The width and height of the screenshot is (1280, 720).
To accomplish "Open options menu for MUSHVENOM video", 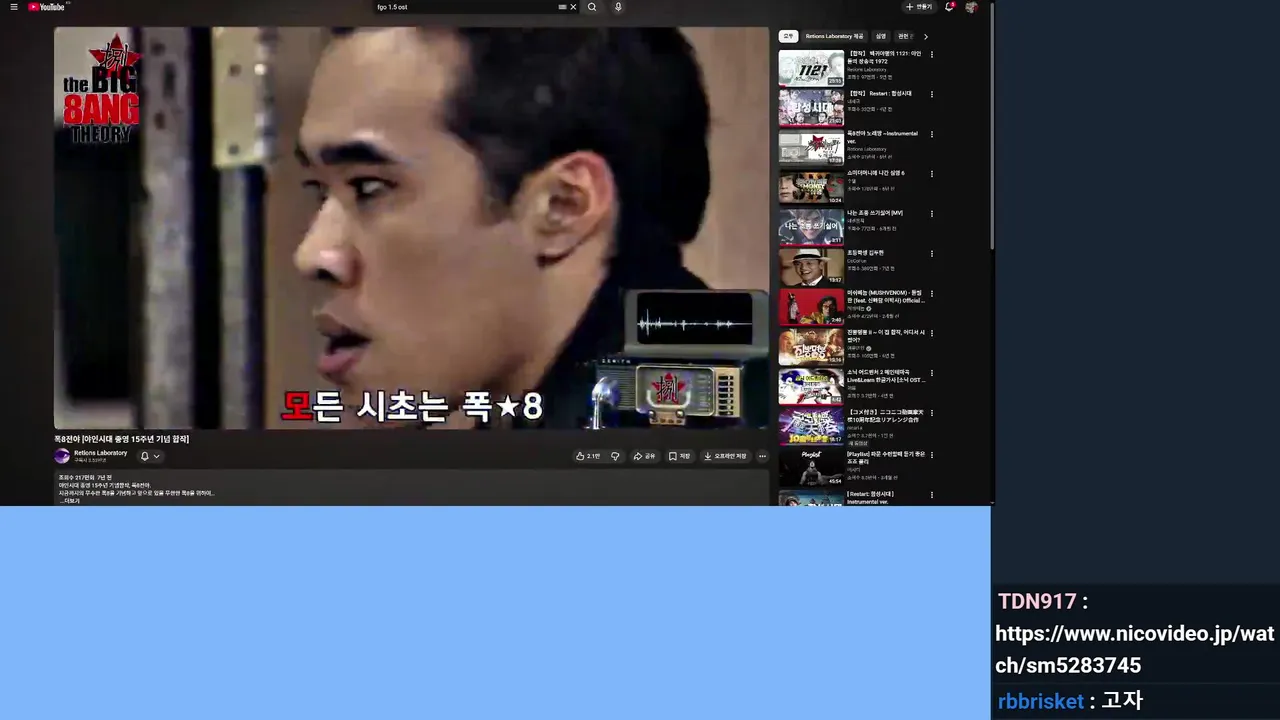I will pos(932,294).
